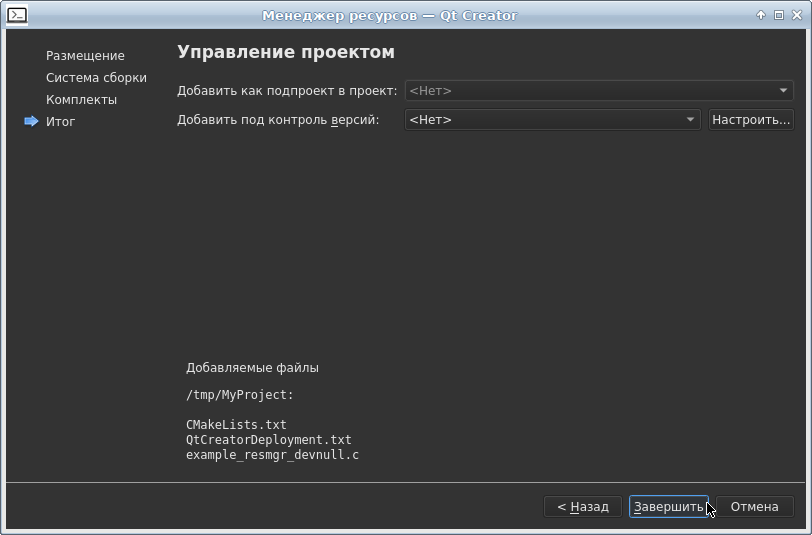This screenshot has width=812, height=535.
Task: Click the title bar up-arrow button
Action: point(761,15)
